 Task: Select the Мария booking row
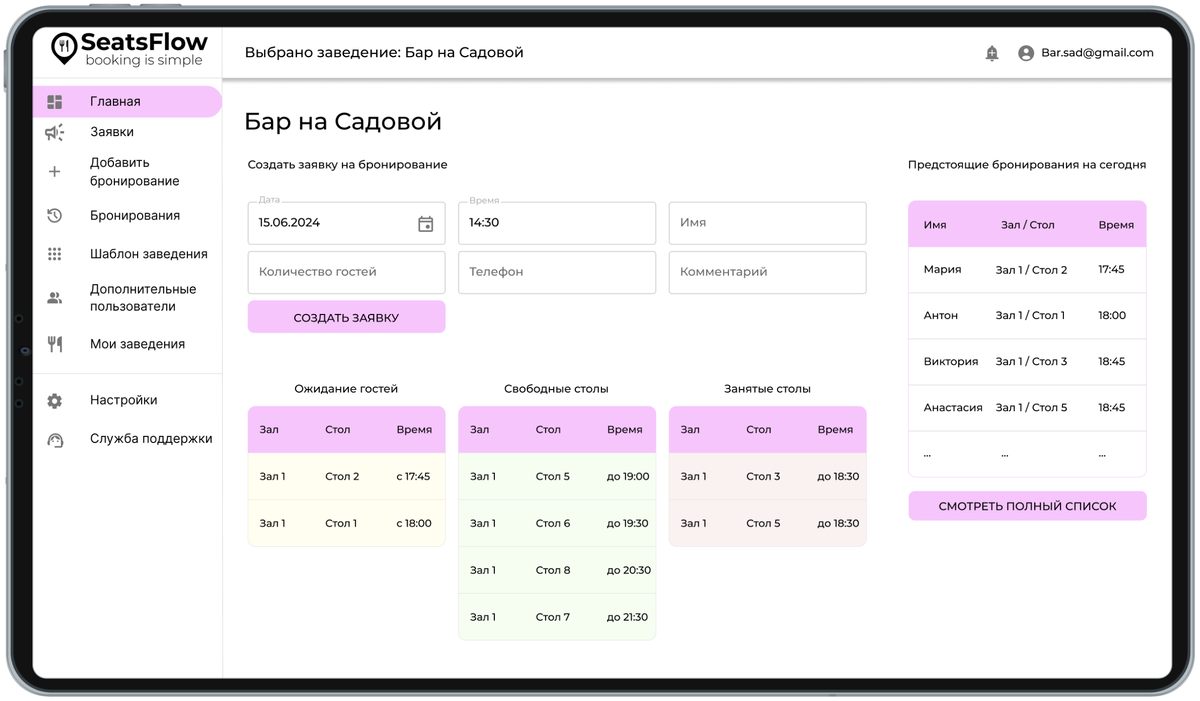point(1027,270)
